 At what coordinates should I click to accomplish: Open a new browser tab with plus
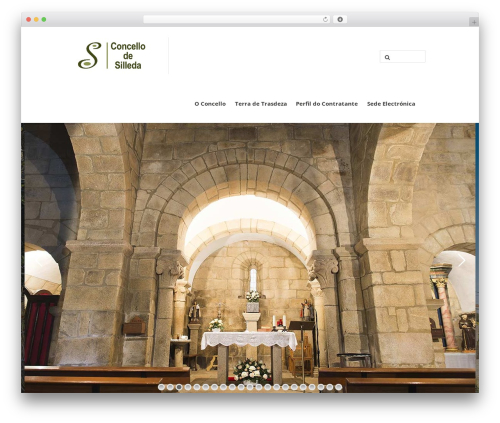(474, 22)
